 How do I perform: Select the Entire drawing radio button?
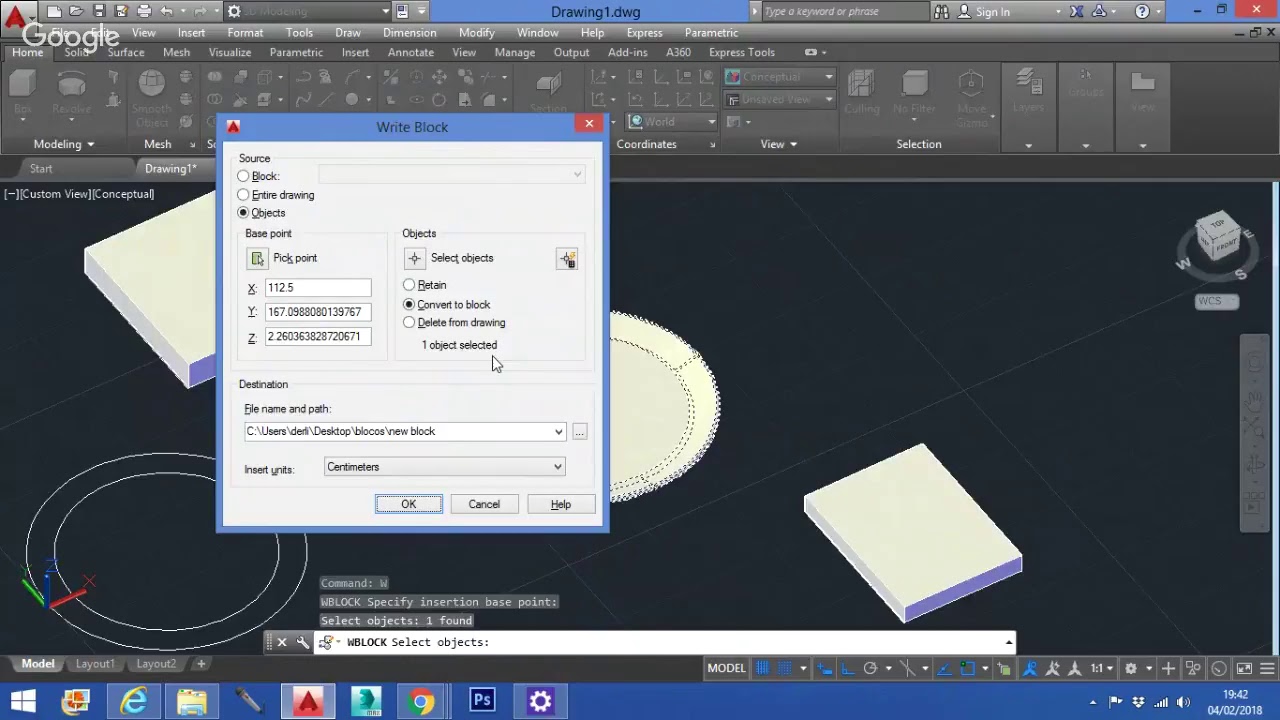tap(243, 195)
